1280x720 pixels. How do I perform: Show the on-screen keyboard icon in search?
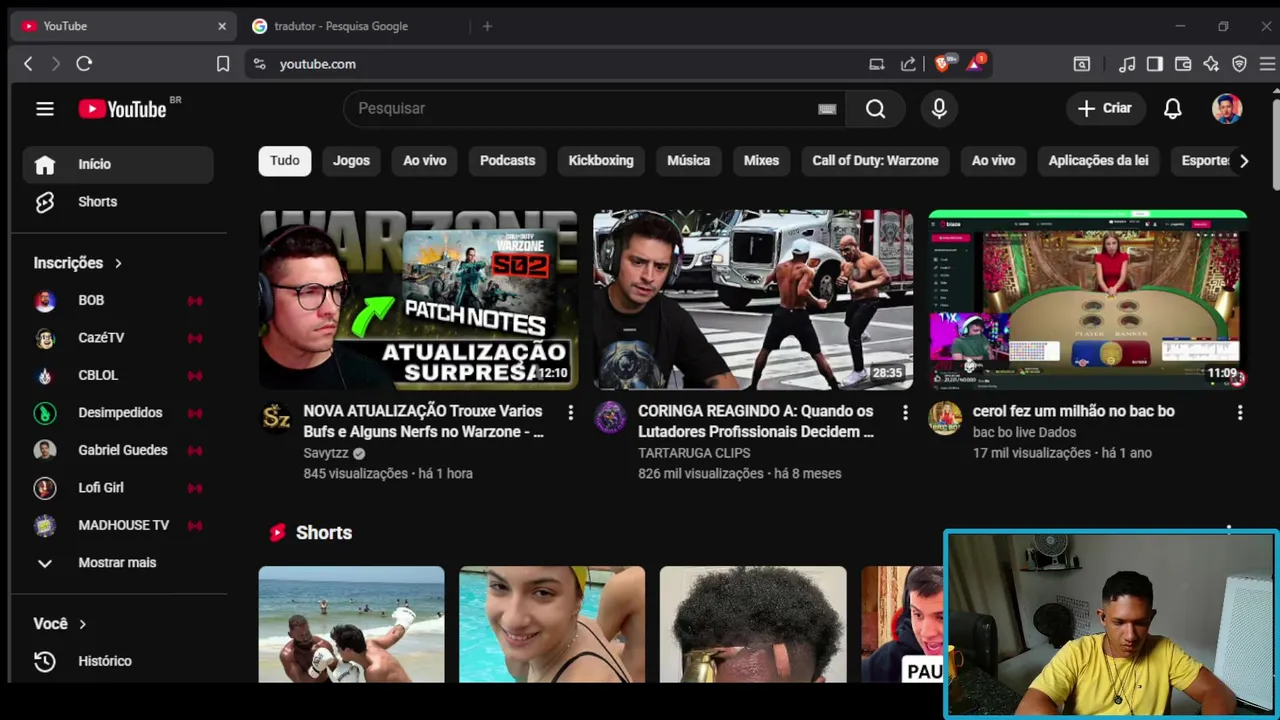point(827,109)
